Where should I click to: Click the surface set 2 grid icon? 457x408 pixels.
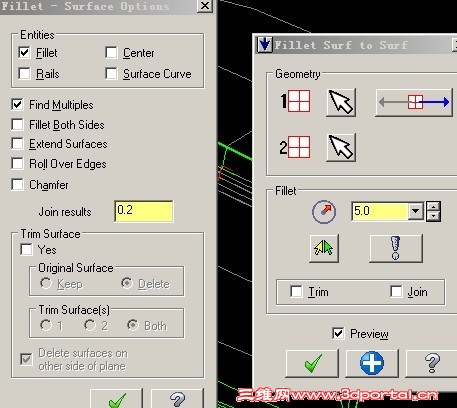click(x=299, y=147)
